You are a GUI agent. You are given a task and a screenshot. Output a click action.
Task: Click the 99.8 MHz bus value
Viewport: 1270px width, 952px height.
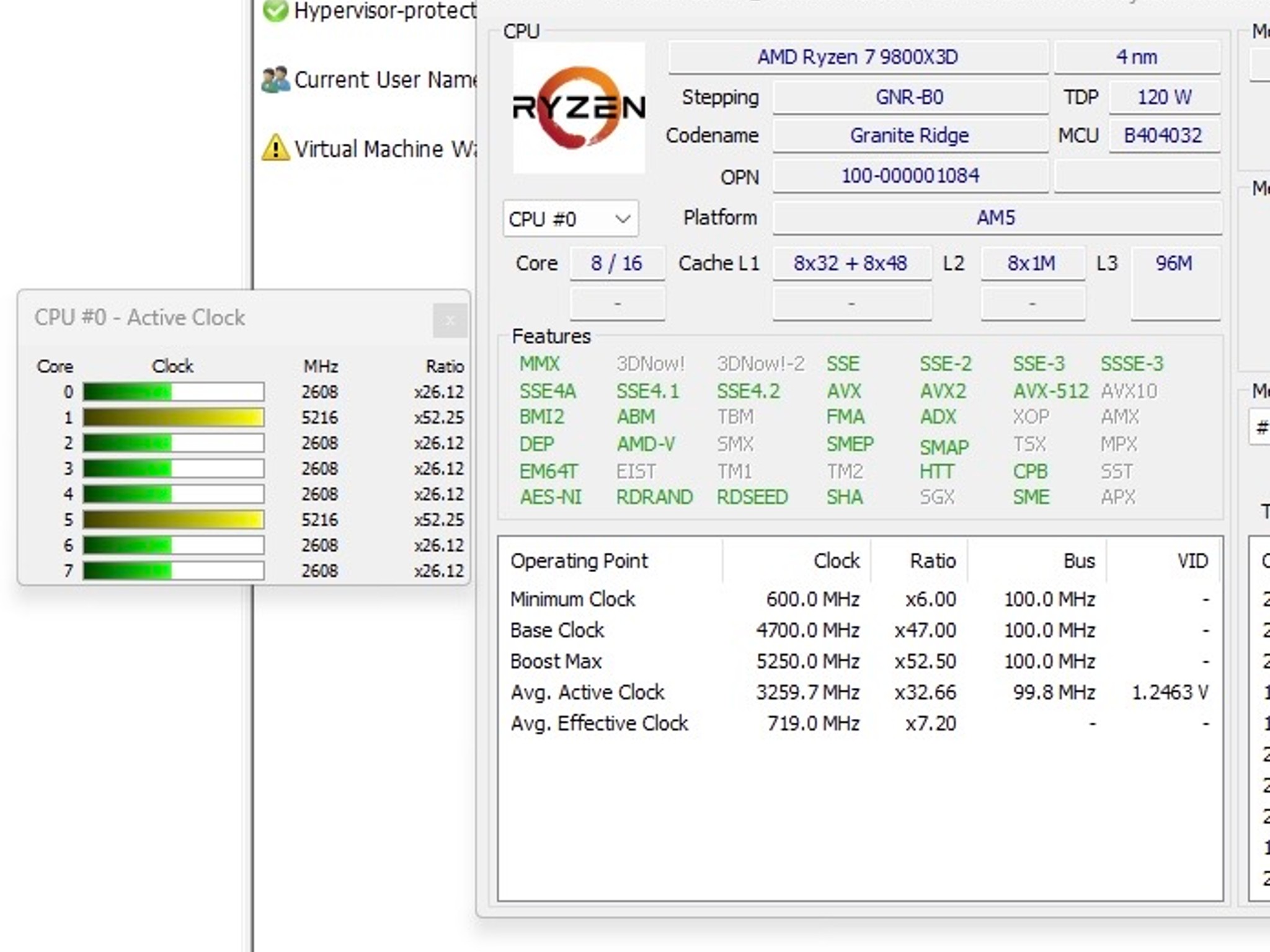[x=1054, y=692]
